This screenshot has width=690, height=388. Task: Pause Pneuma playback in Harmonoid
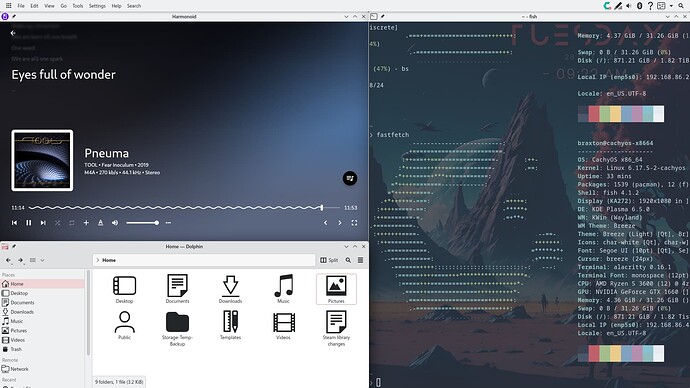coord(29,223)
